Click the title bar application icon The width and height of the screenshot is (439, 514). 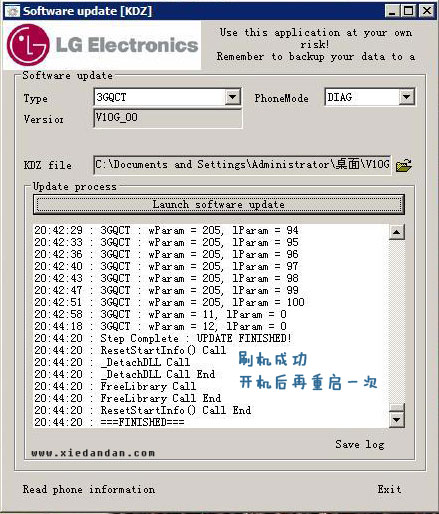tap(13, 11)
